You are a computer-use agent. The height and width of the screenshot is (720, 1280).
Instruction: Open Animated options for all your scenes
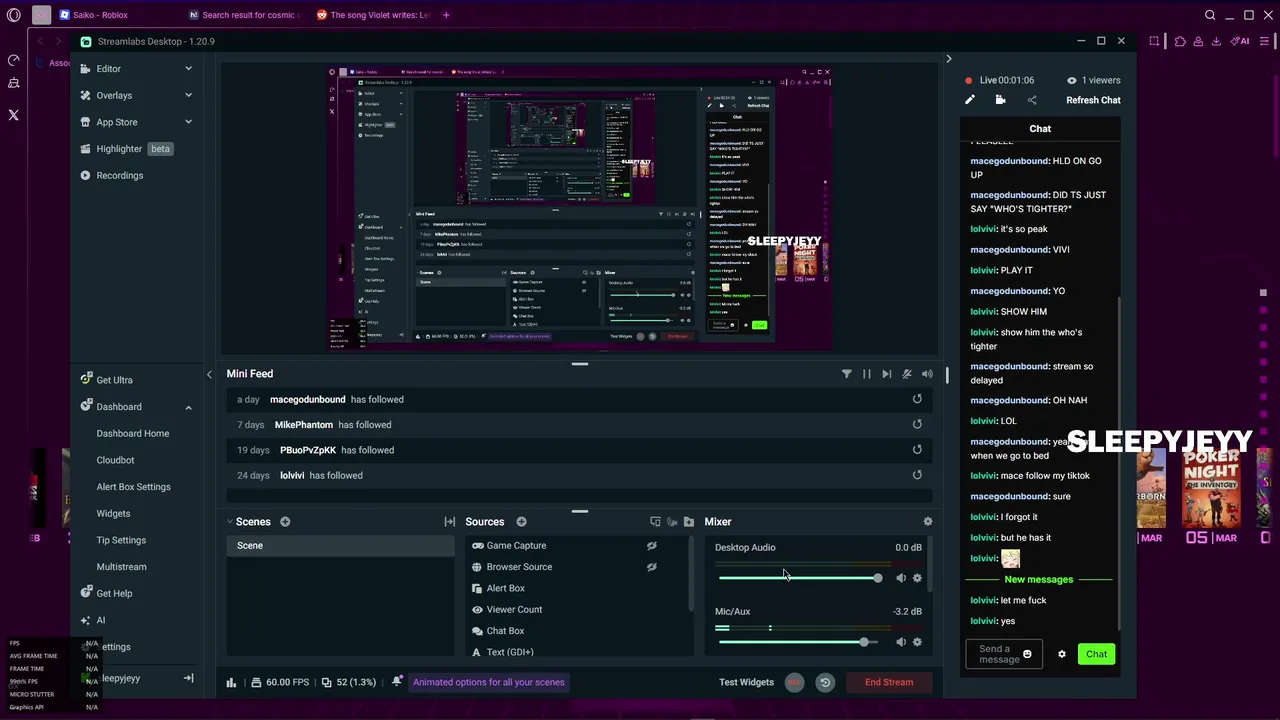click(489, 682)
